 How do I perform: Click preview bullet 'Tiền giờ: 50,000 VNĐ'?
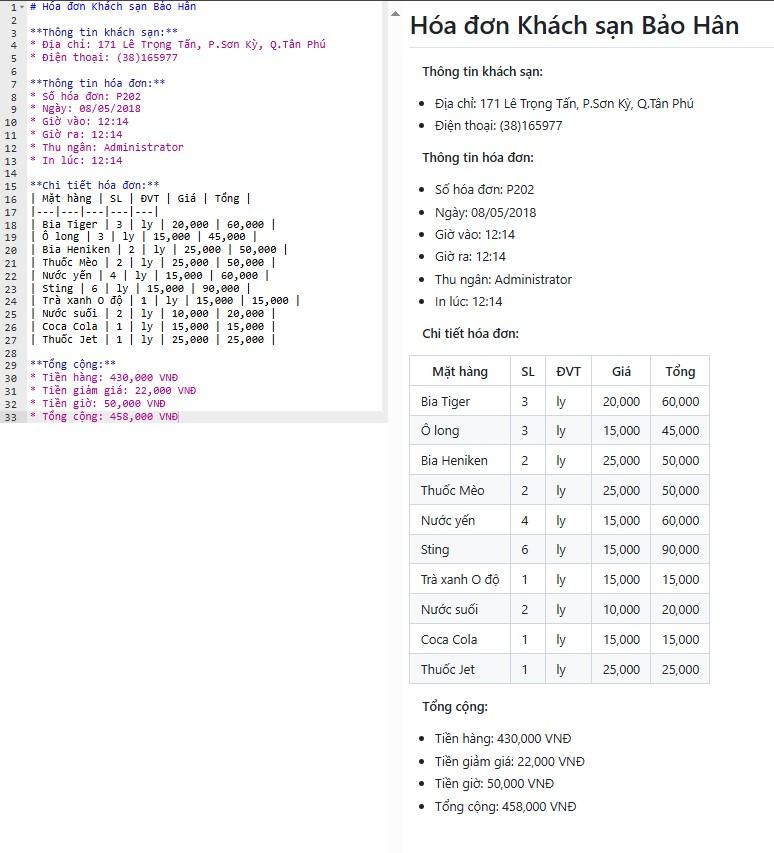pyautogui.click(x=494, y=784)
